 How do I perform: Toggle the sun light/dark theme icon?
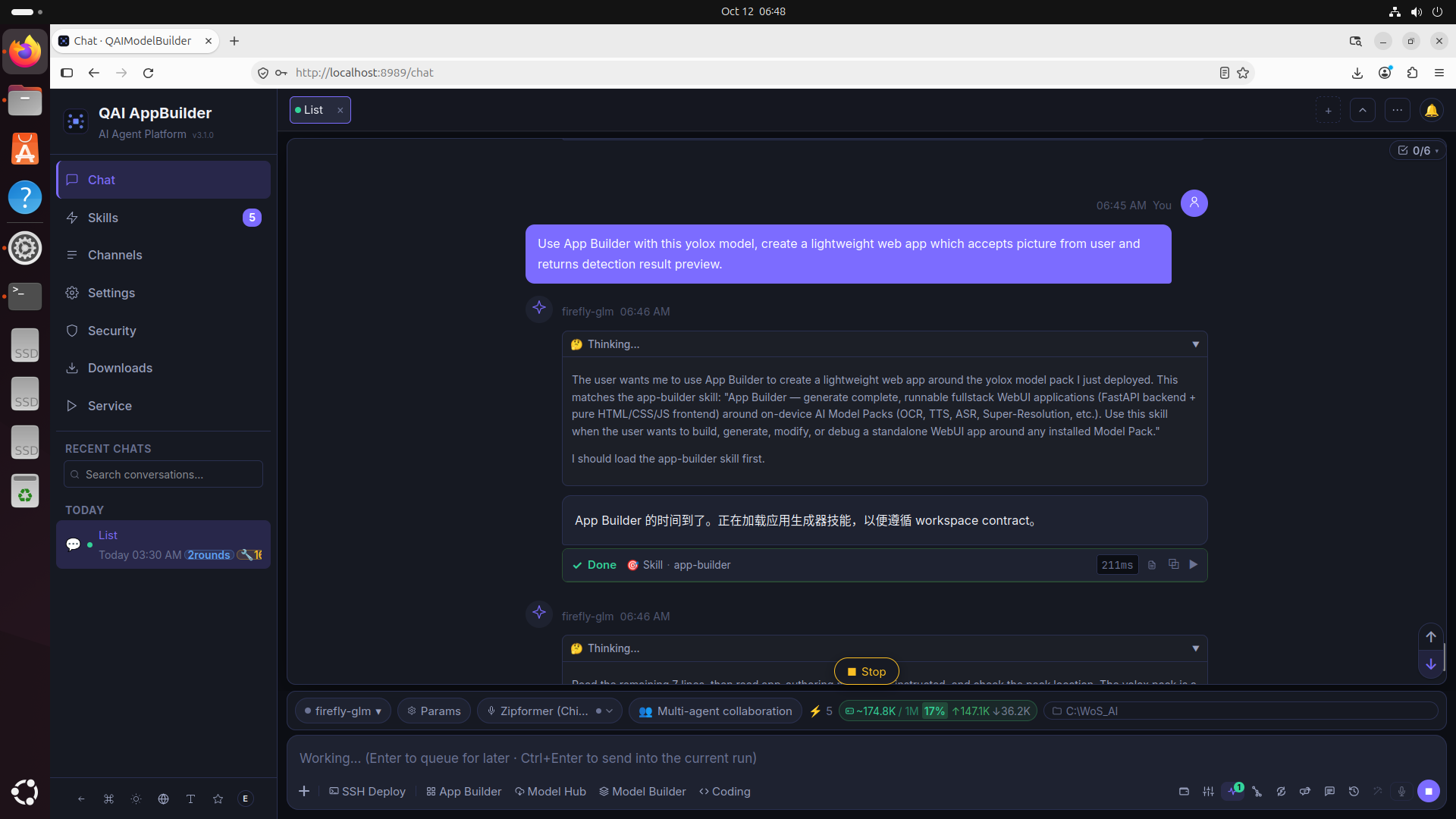pos(136,799)
